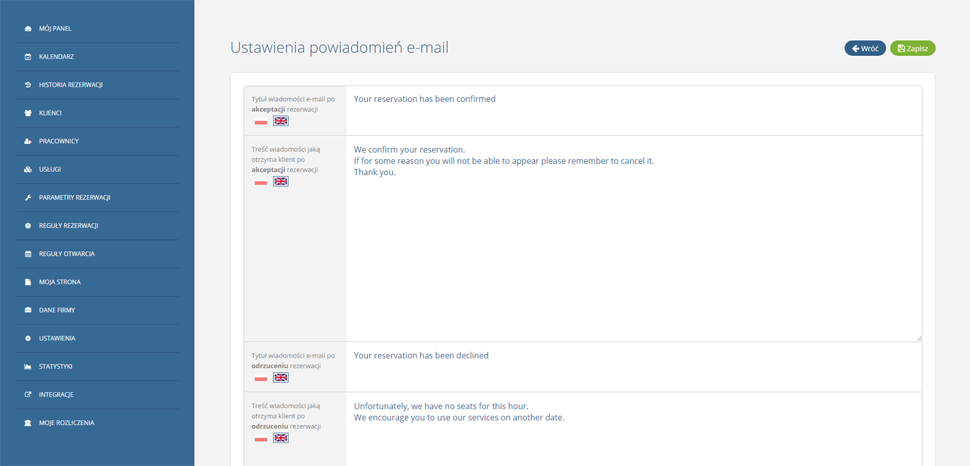Click the chart icon beside Statystyki
The width and height of the screenshot is (970, 466).
(x=28, y=367)
